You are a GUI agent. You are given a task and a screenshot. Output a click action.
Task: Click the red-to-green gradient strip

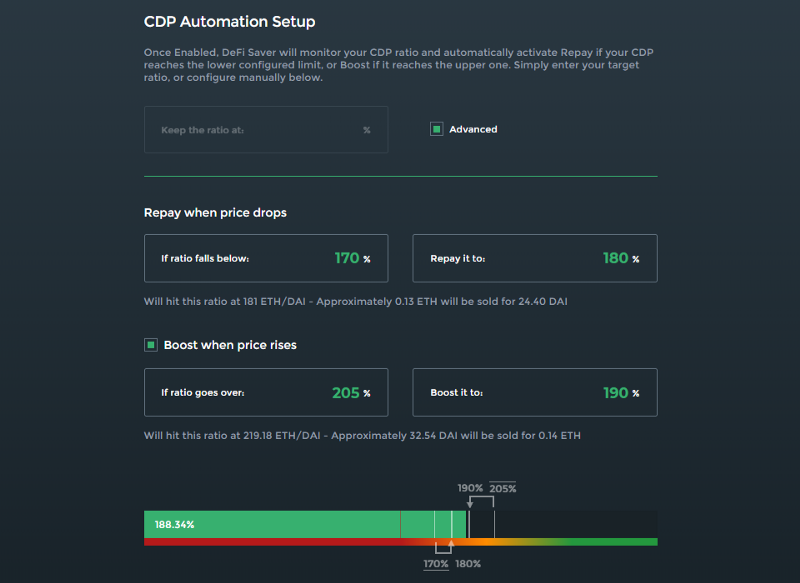pyautogui.click(x=401, y=542)
